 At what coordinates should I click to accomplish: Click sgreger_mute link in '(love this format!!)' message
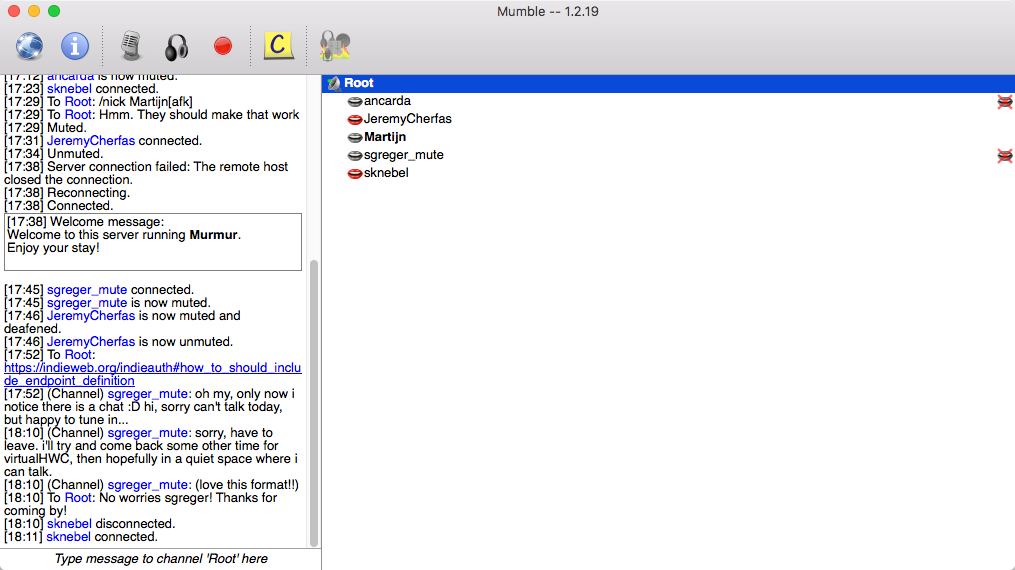coord(148,485)
